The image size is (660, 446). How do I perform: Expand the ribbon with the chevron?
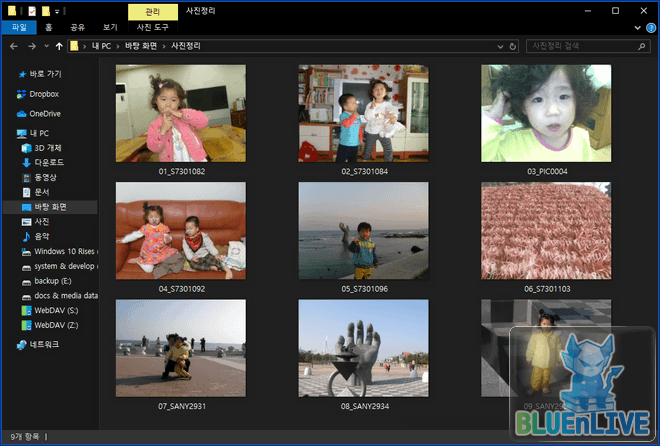(x=637, y=28)
